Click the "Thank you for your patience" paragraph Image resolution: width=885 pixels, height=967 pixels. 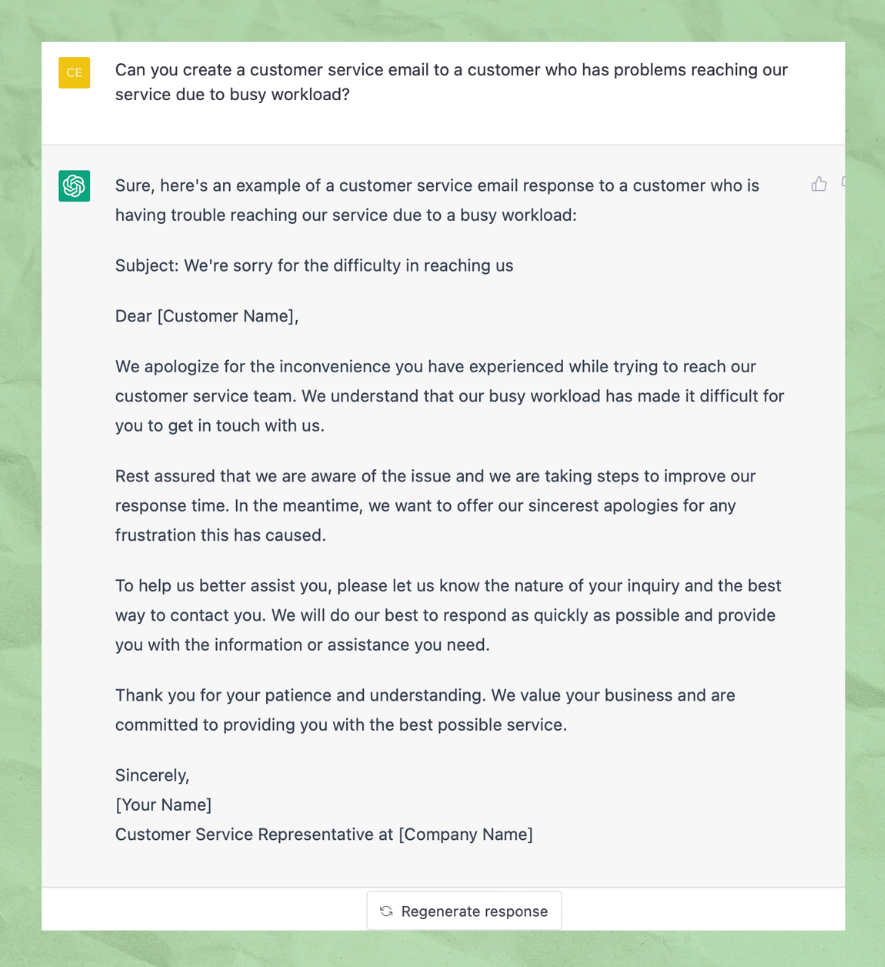(425, 709)
